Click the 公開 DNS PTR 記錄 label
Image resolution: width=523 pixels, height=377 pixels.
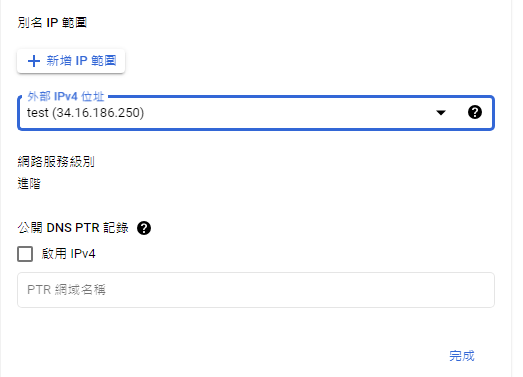pos(73,228)
